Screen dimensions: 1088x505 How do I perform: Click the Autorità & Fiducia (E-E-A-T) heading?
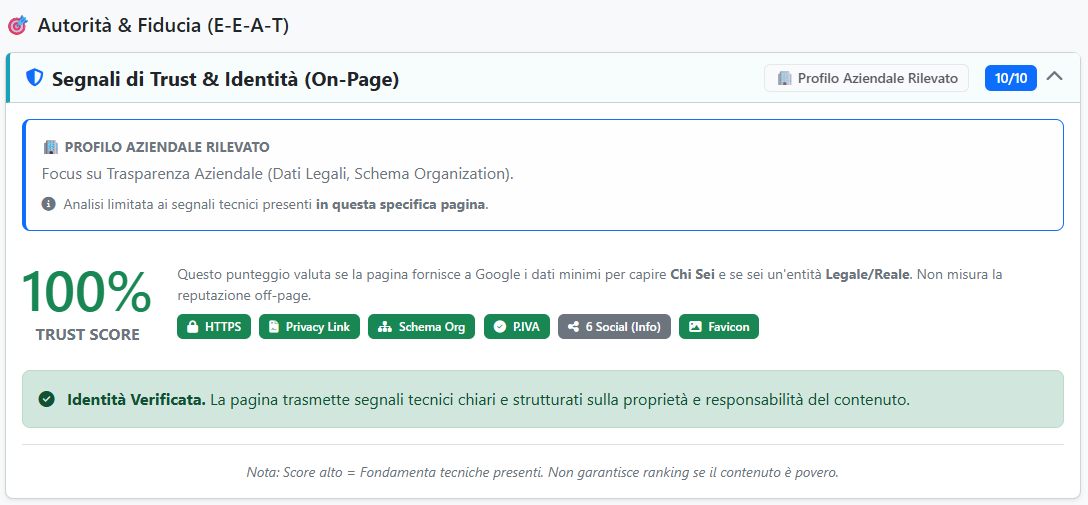coord(163,26)
